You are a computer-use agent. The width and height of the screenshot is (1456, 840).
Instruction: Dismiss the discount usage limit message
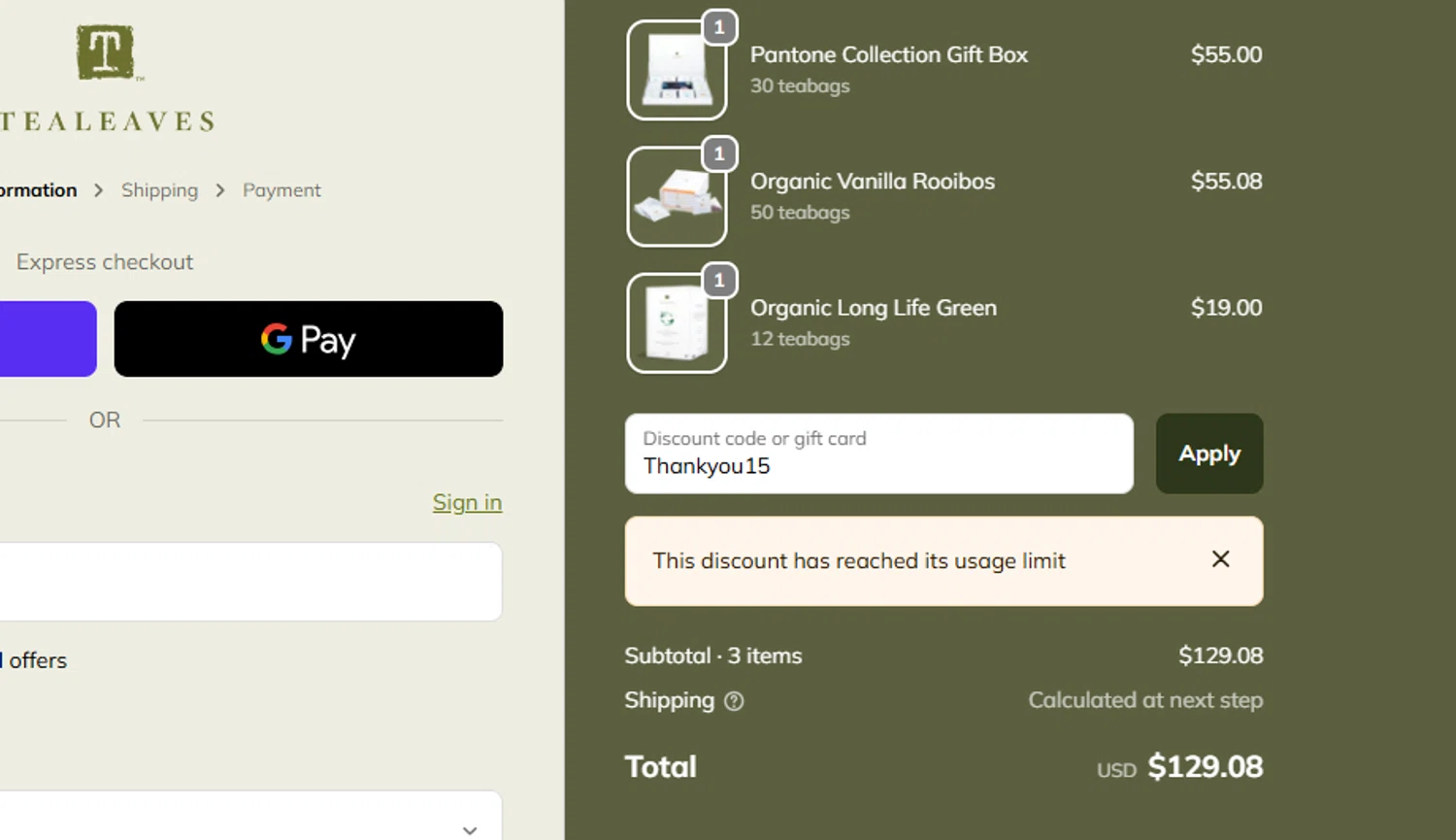point(1220,559)
